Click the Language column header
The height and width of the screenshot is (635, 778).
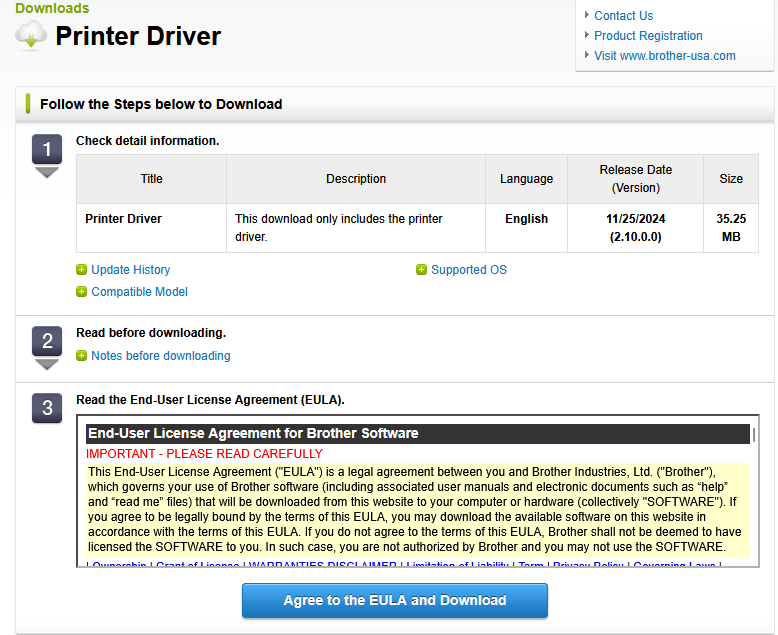526,179
